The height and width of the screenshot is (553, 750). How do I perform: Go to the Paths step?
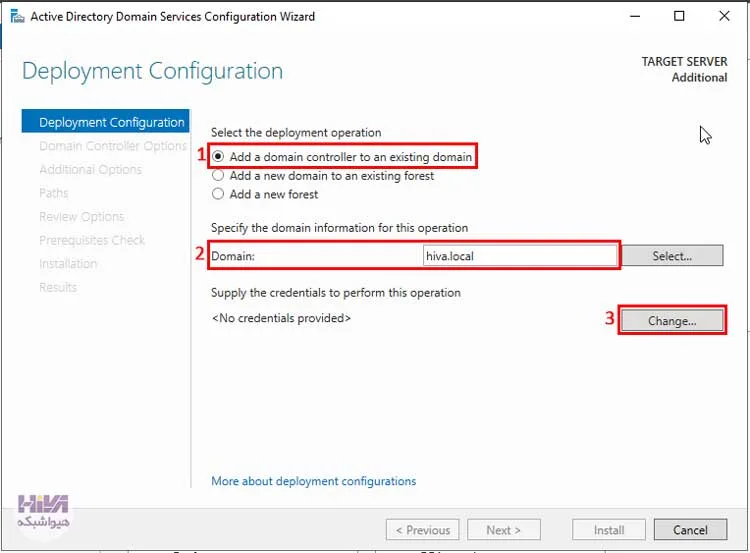tap(54, 193)
